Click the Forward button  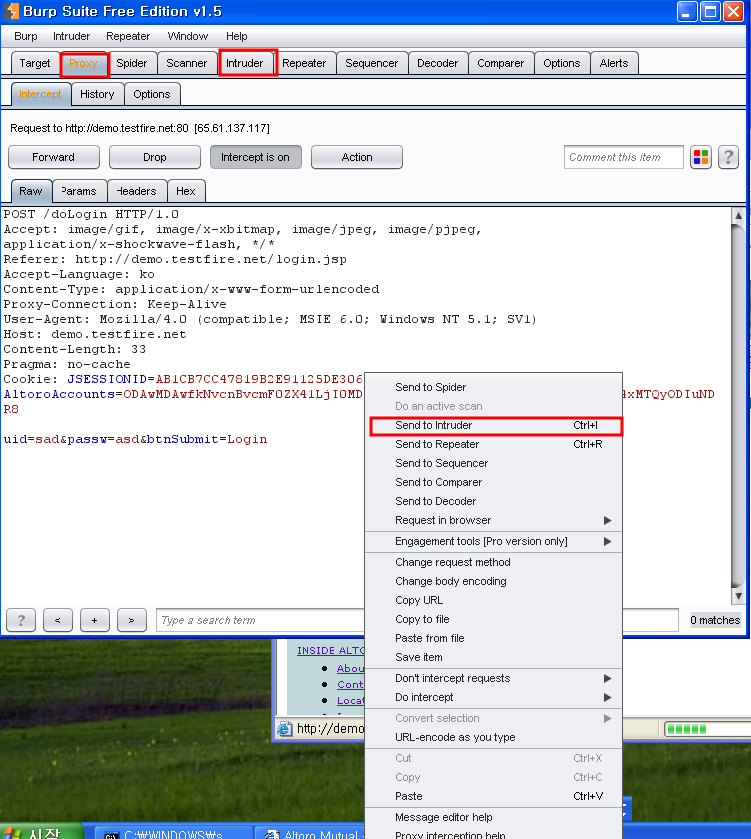(53, 157)
